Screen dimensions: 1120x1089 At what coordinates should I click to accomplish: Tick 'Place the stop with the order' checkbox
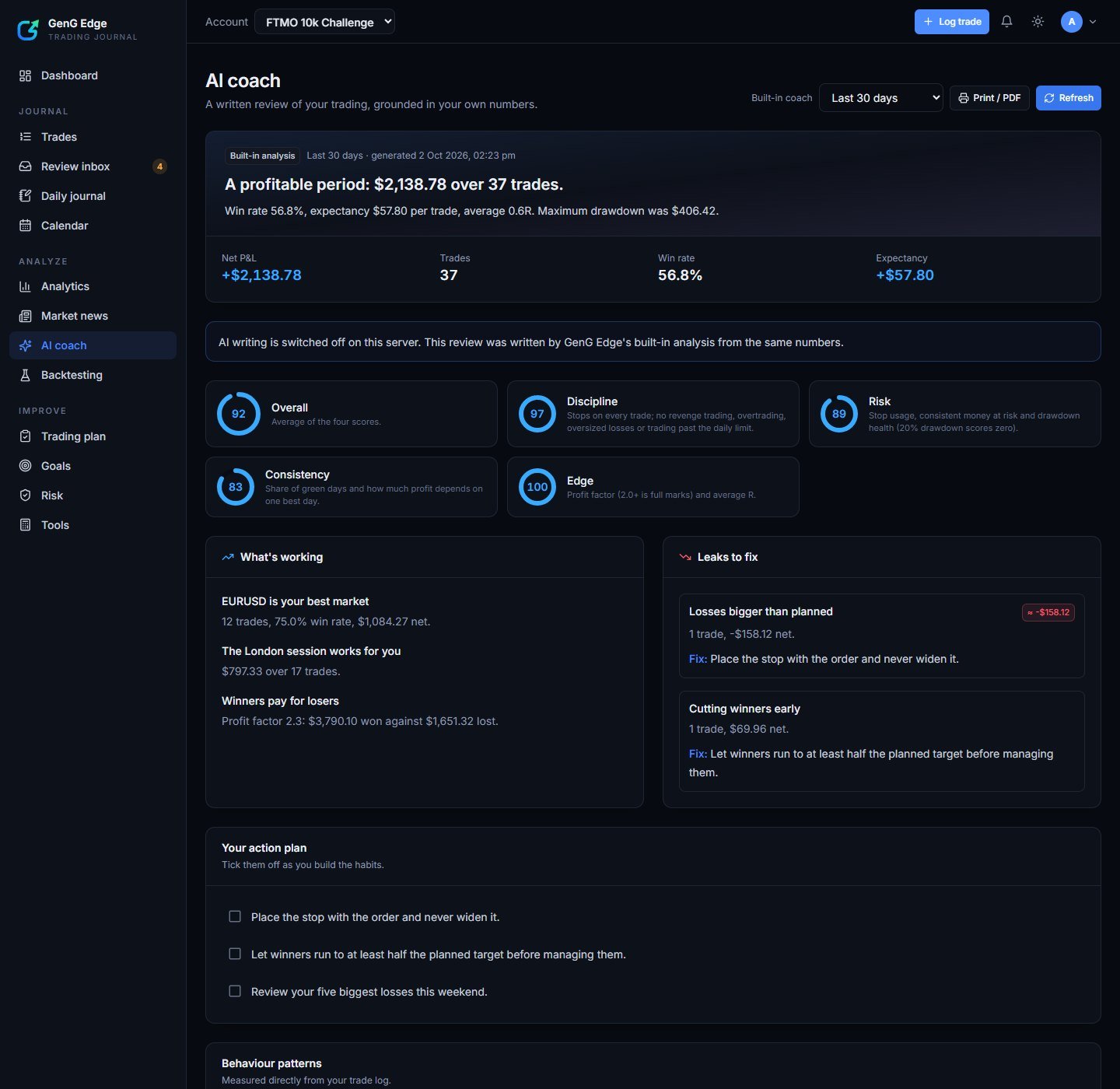click(235, 916)
